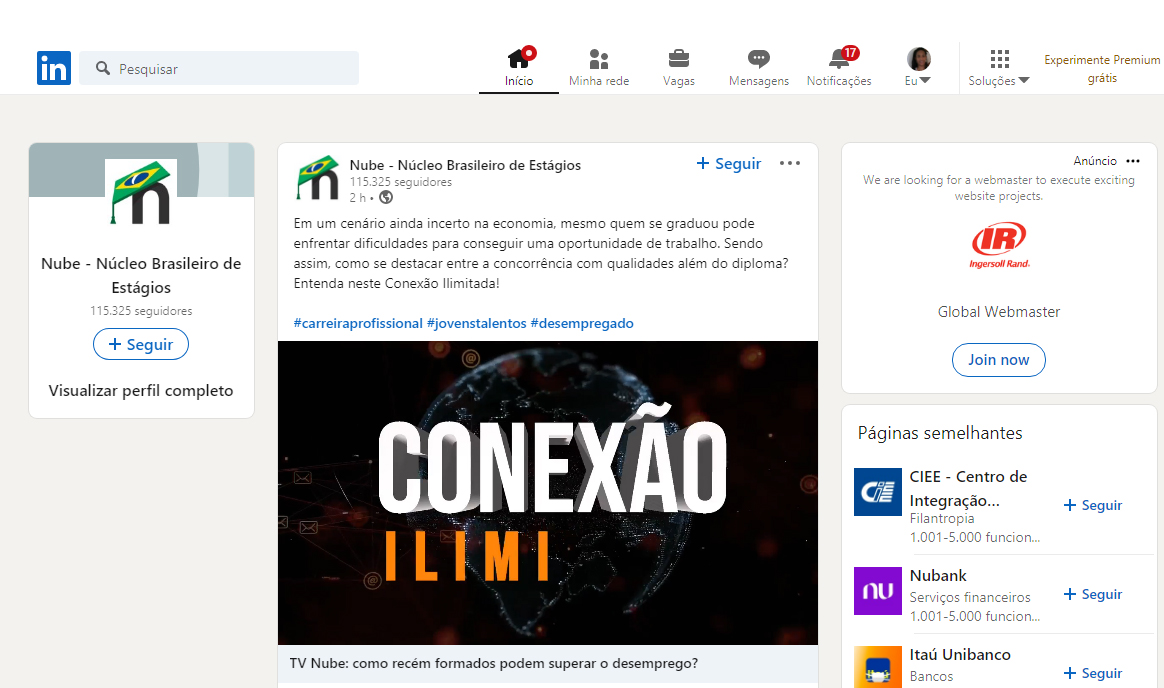Click the Experimente Premium grátis link
Screen dimensions: 1164x688
[1102, 69]
